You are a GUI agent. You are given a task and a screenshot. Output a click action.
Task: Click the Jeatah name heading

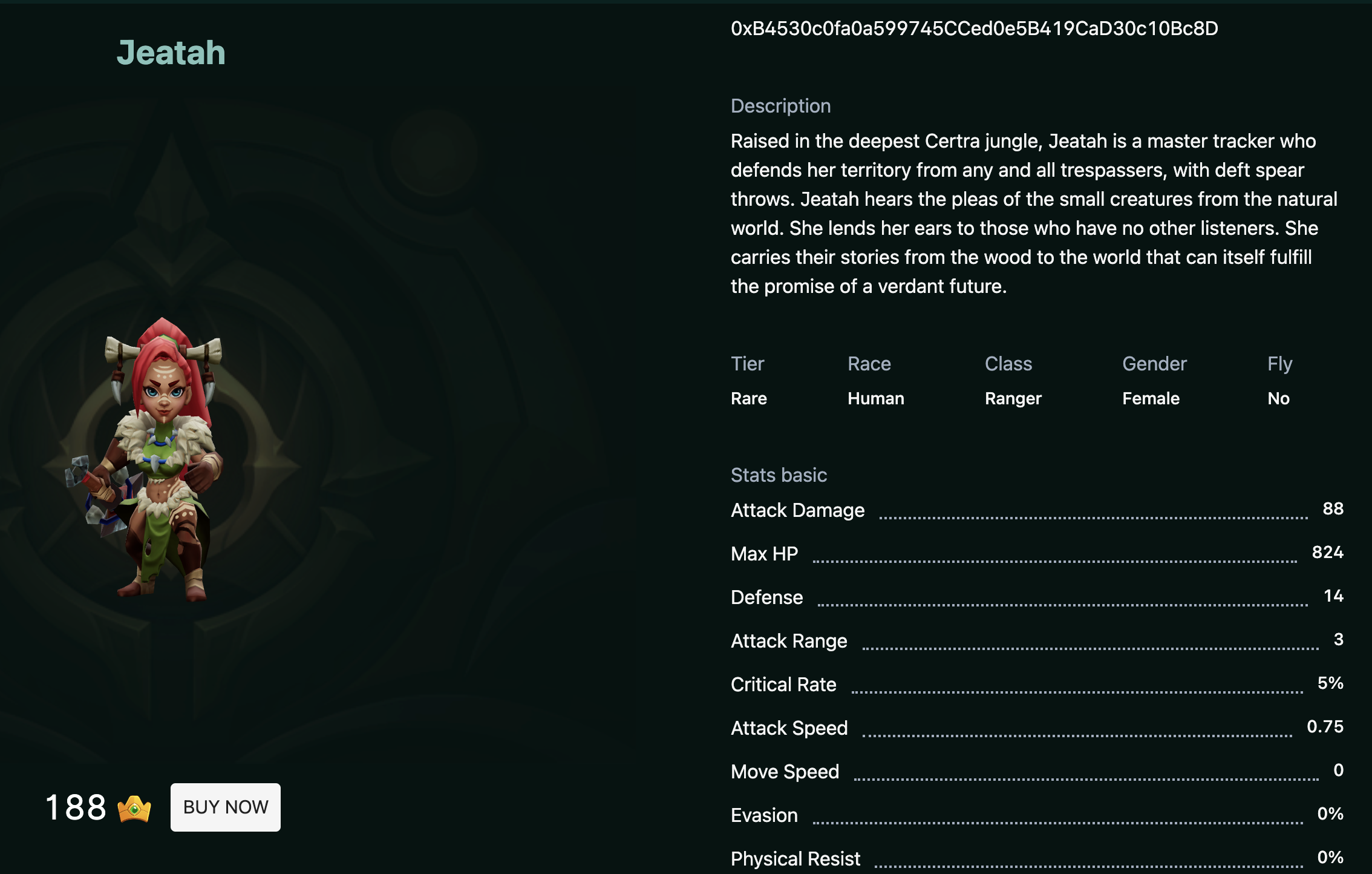[x=171, y=53]
